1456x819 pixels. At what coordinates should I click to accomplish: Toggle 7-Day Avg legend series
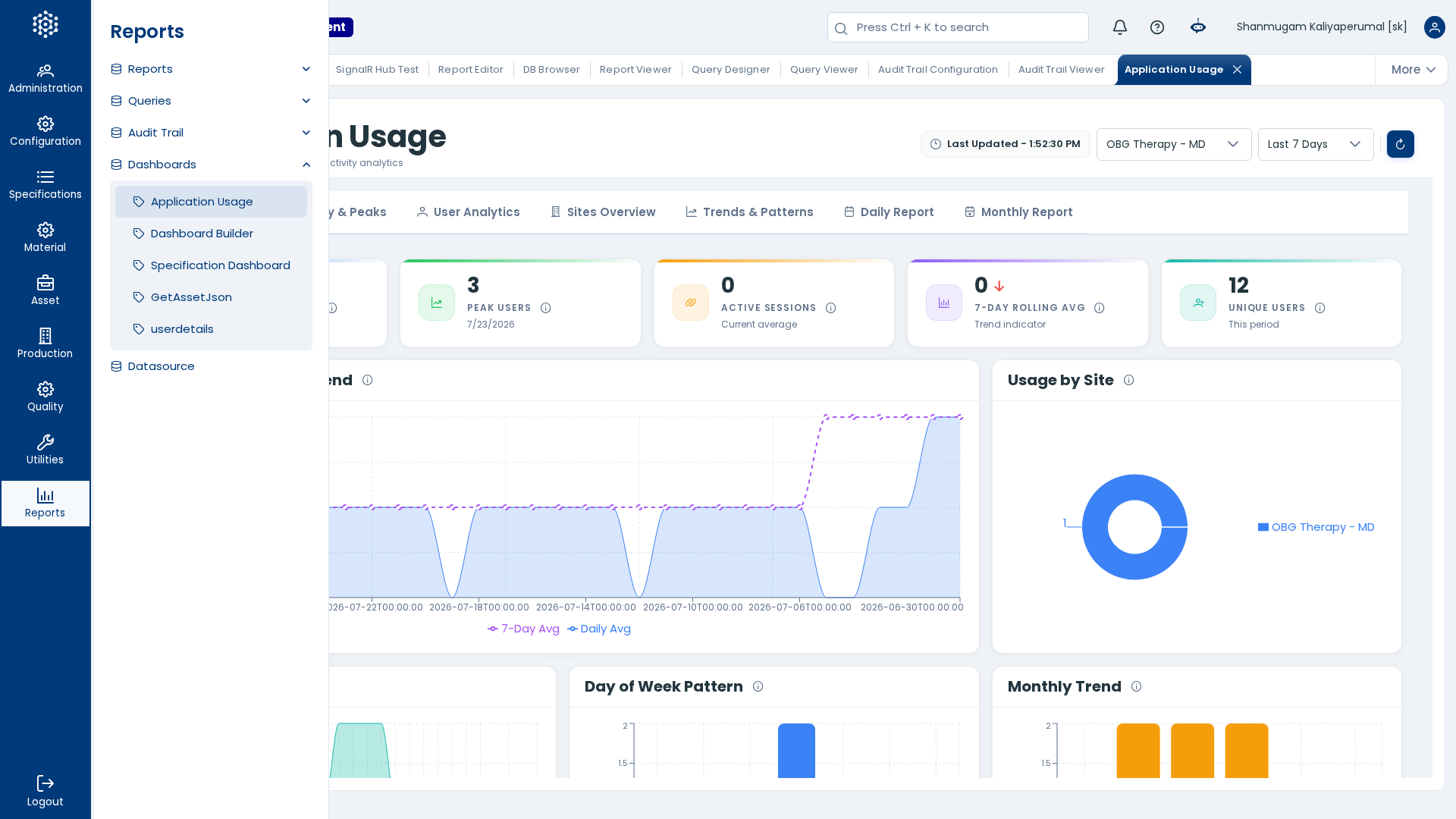[523, 629]
